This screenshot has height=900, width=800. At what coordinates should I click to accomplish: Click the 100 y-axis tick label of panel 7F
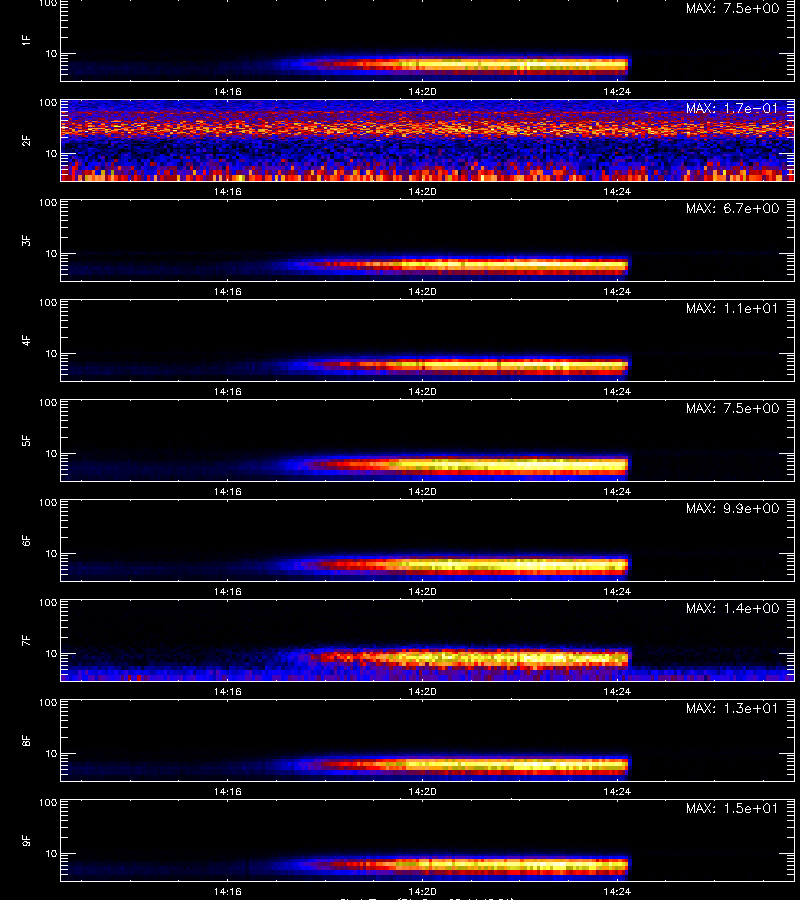coord(48,603)
